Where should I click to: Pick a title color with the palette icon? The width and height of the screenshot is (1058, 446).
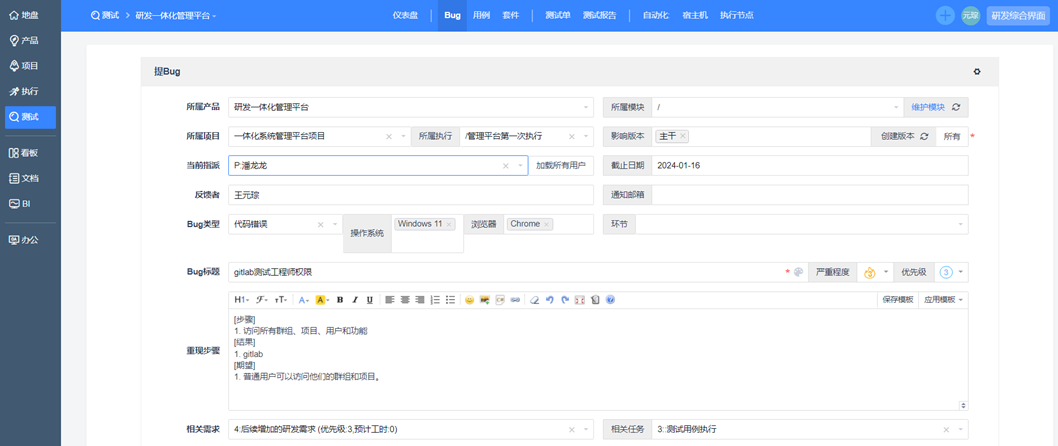[x=798, y=273]
